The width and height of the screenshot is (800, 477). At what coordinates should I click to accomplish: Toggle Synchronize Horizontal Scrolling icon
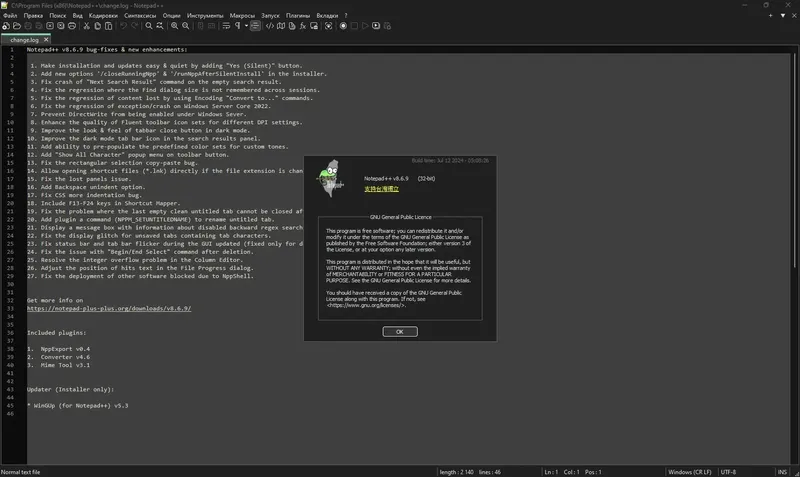point(211,26)
